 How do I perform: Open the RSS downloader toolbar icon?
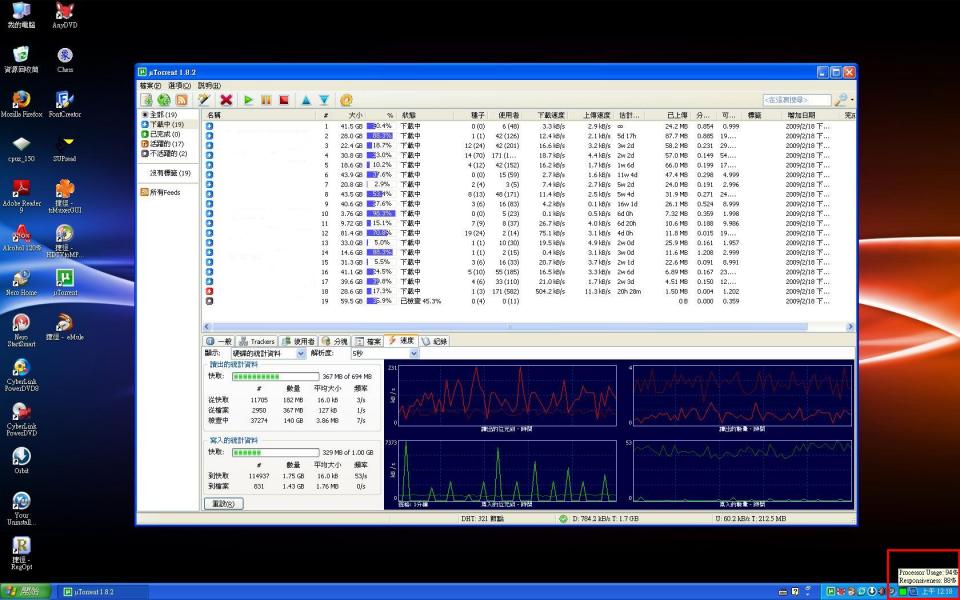click(x=181, y=100)
